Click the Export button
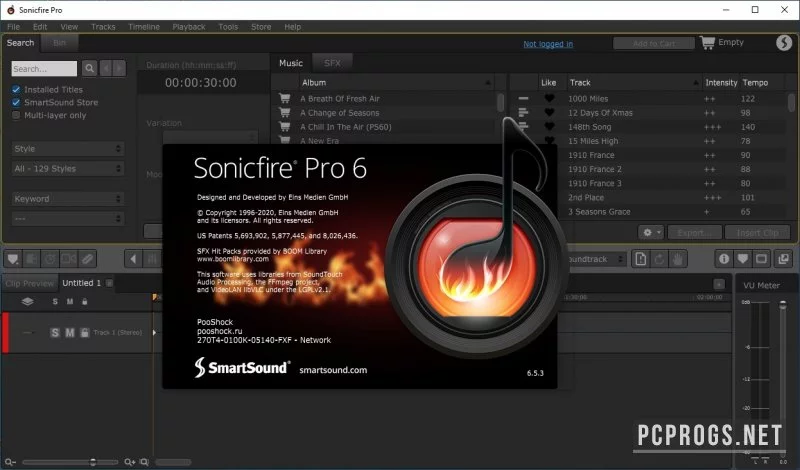 point(694,233)
